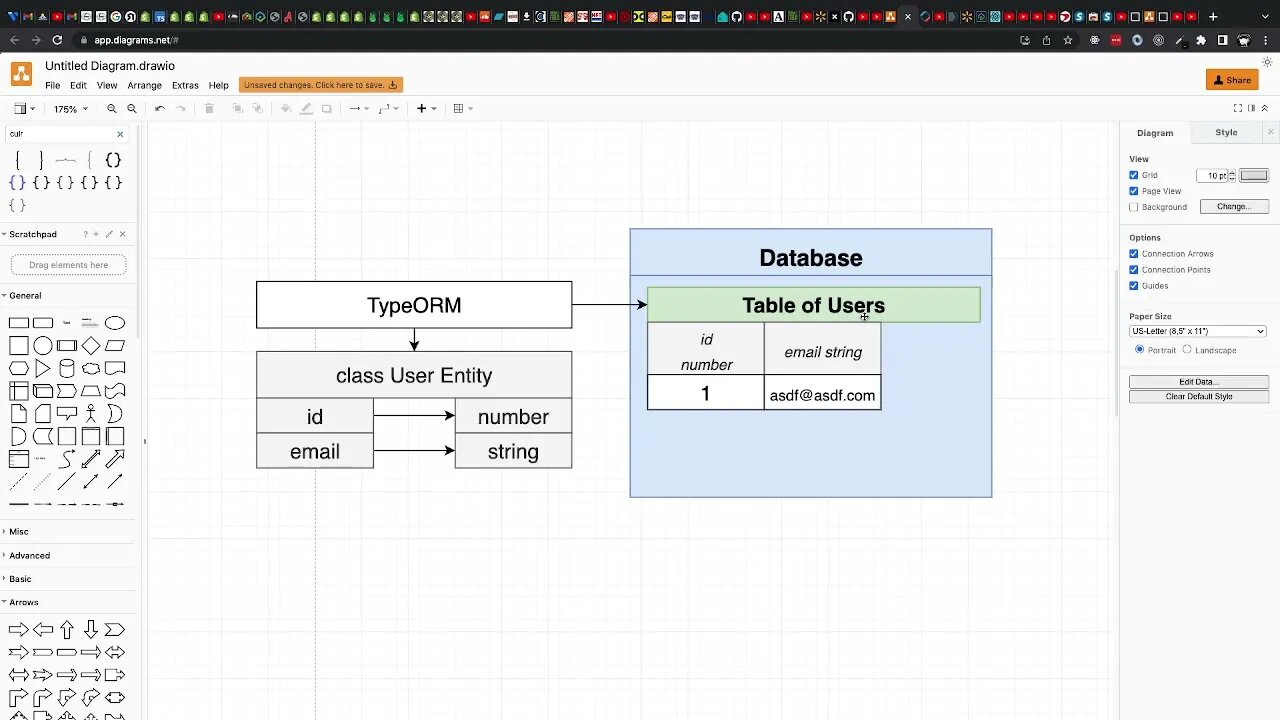
Task: Click the line color pencil icon
Action: coord(306,108)
